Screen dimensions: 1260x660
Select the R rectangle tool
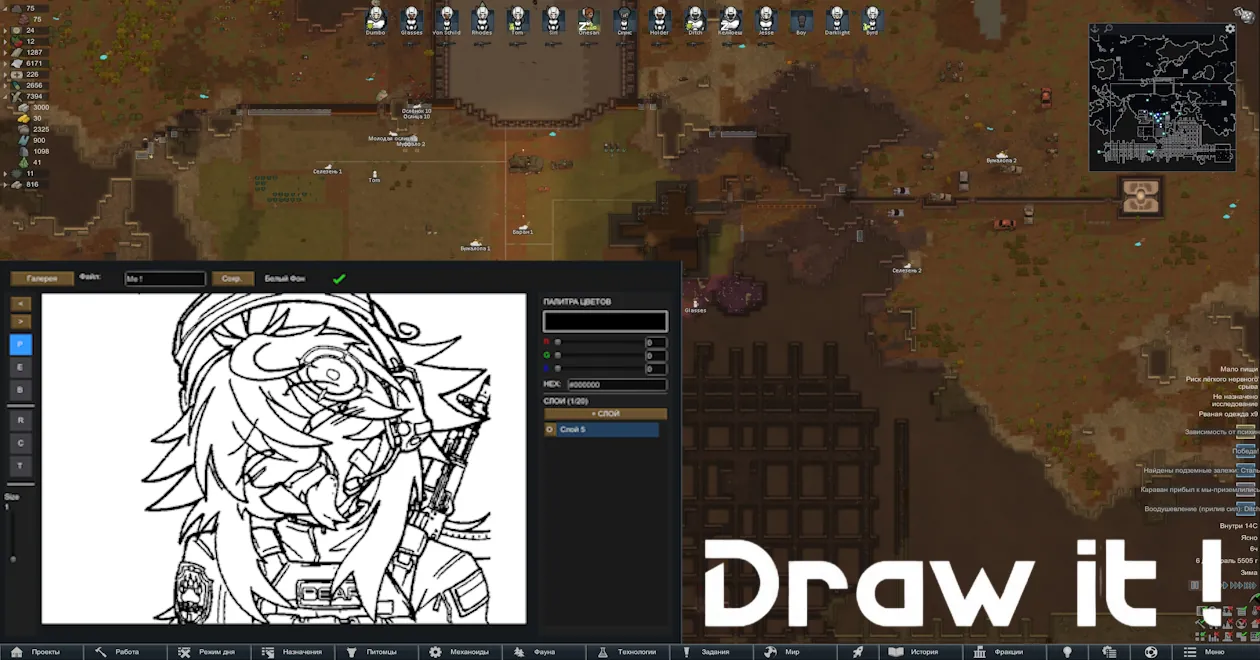[20, 420]
